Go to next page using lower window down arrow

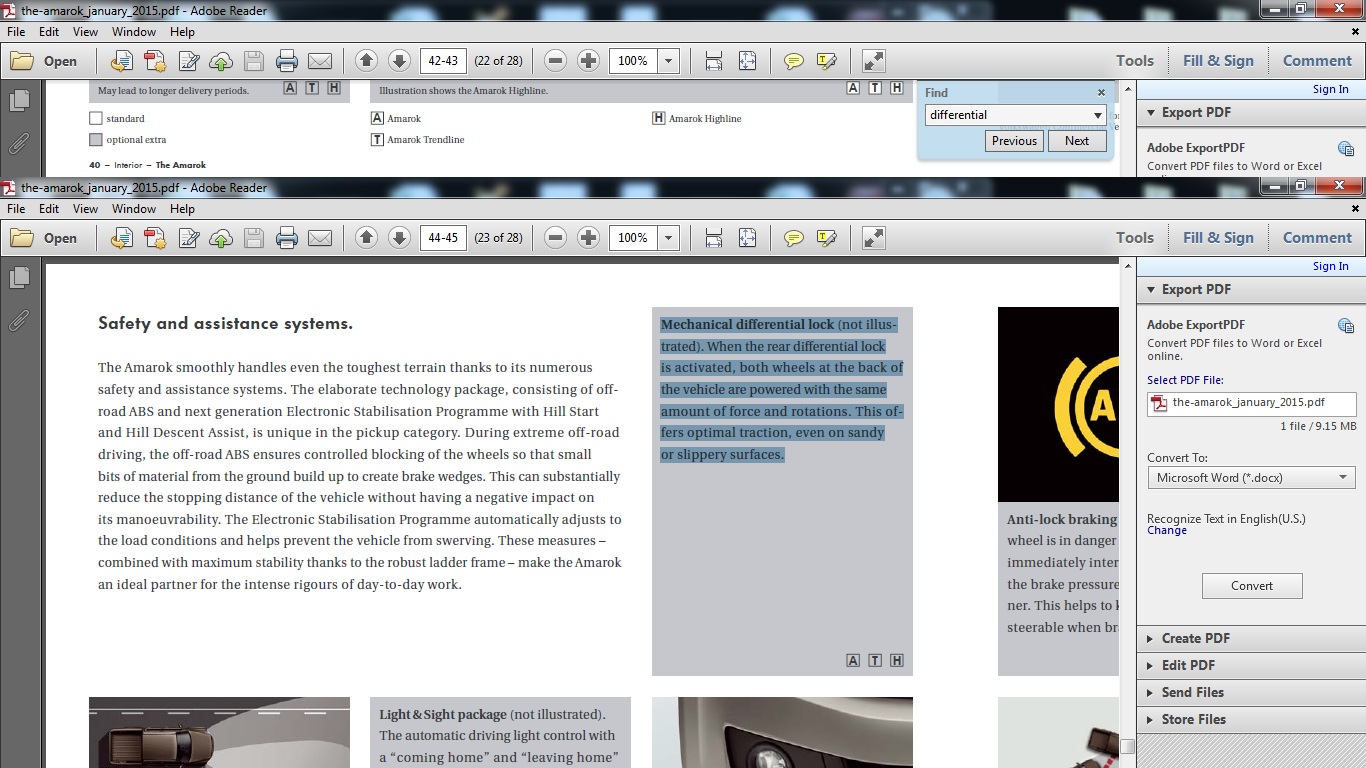[399, 238]
